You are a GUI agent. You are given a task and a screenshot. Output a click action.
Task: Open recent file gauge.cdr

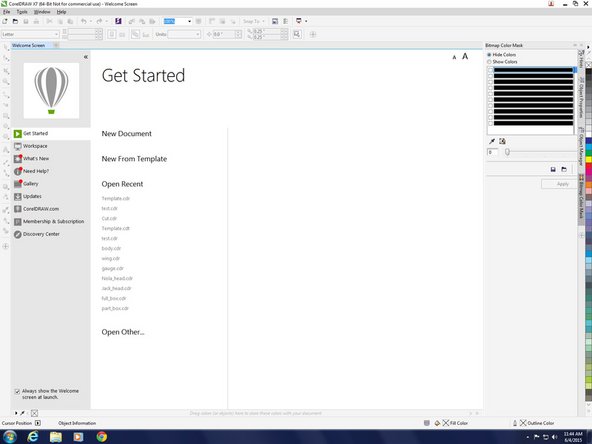click(113, 268)
